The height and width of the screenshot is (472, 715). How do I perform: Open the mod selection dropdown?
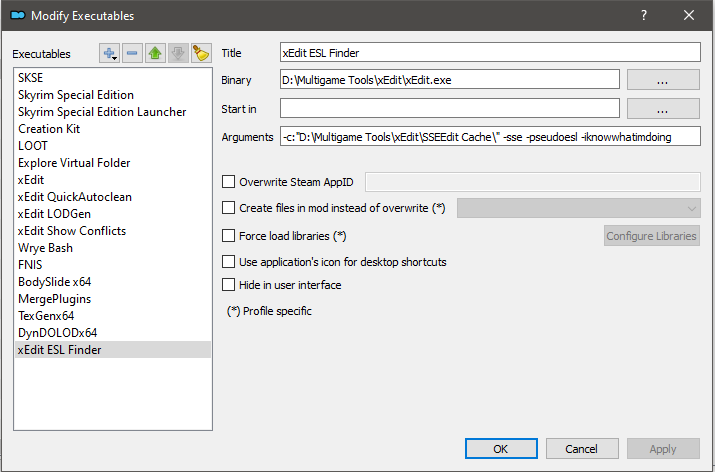click(578, 208)
